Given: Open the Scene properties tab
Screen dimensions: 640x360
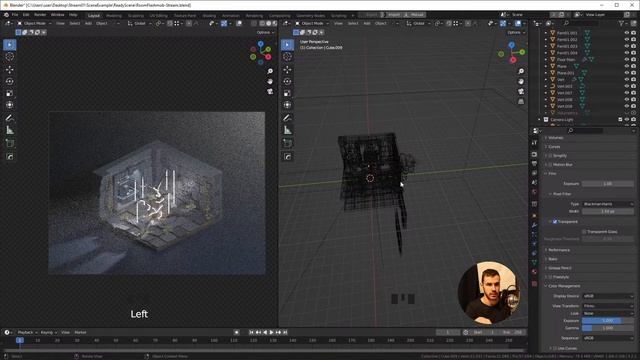Looking at the screenshot, I should [x=534, y=182].
